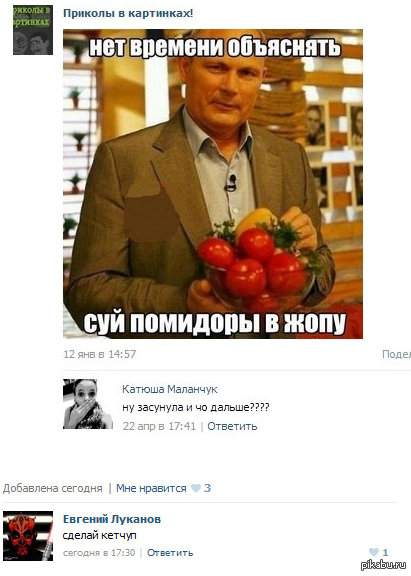Screen dimensions: 411x576
Task: Click the like count 1 on the сделай кетчуп comment
Action: click(385, 552)
